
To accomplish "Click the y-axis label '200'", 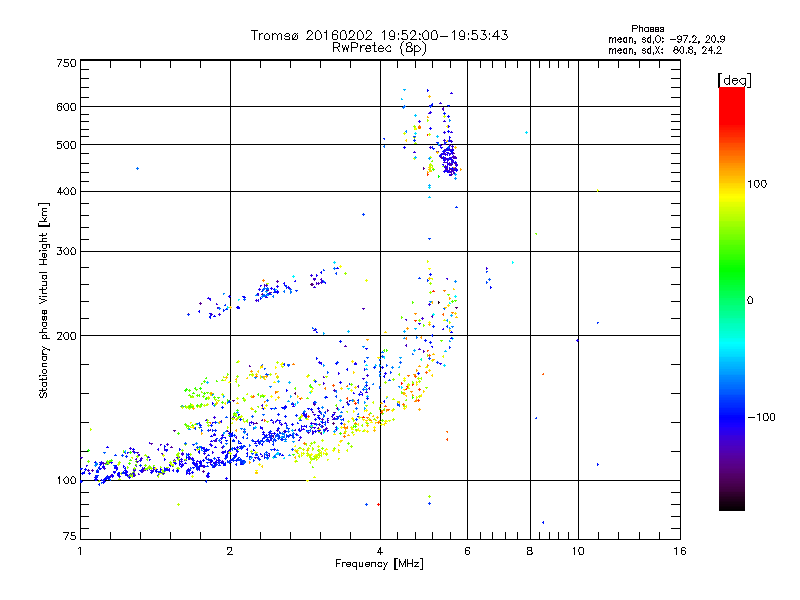I will coord(66,336).
